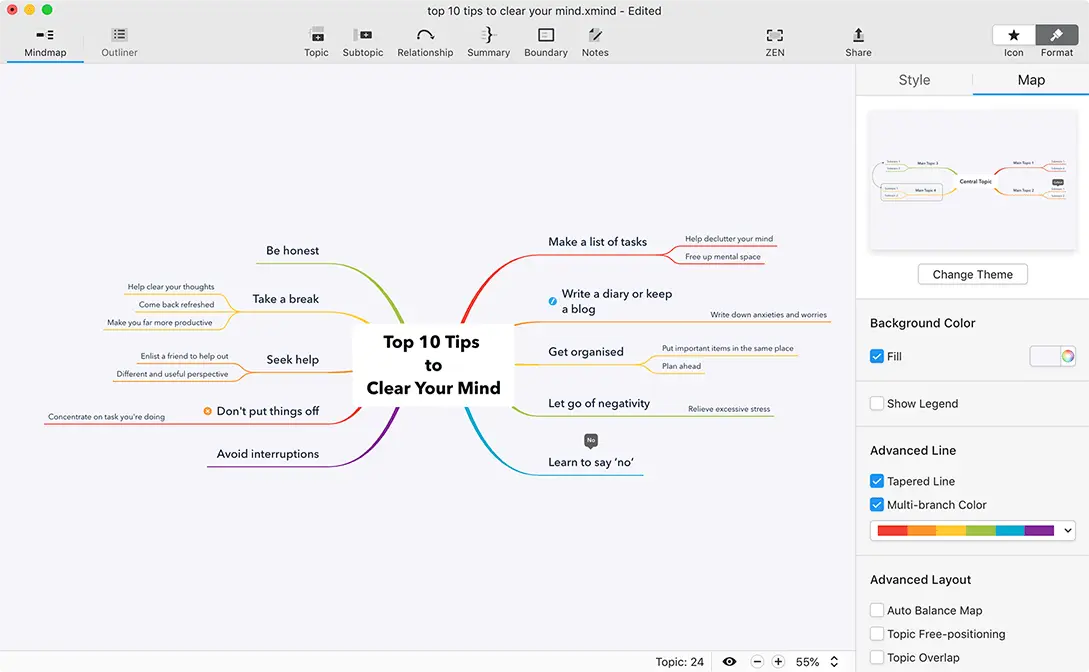Expand the multi-branch color palette dropdown
The height and width of the screenshot is (672, 1089).
point(1067,530)
